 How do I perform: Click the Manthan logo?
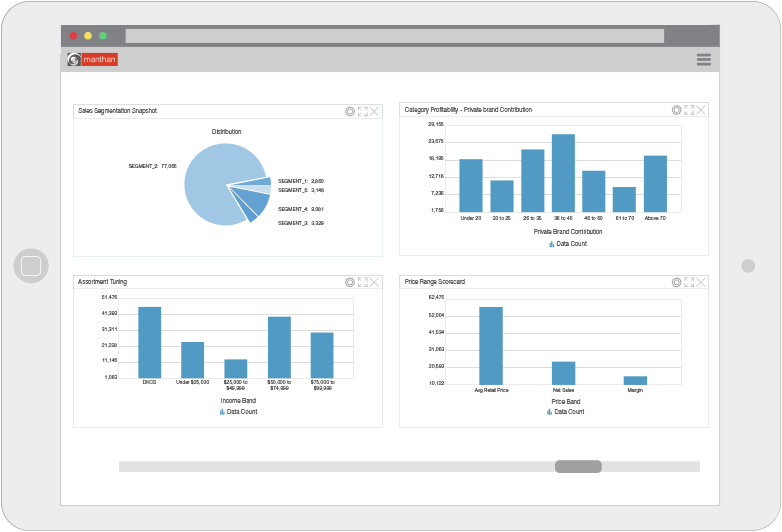pyautogui.click(x=92, y=60)
